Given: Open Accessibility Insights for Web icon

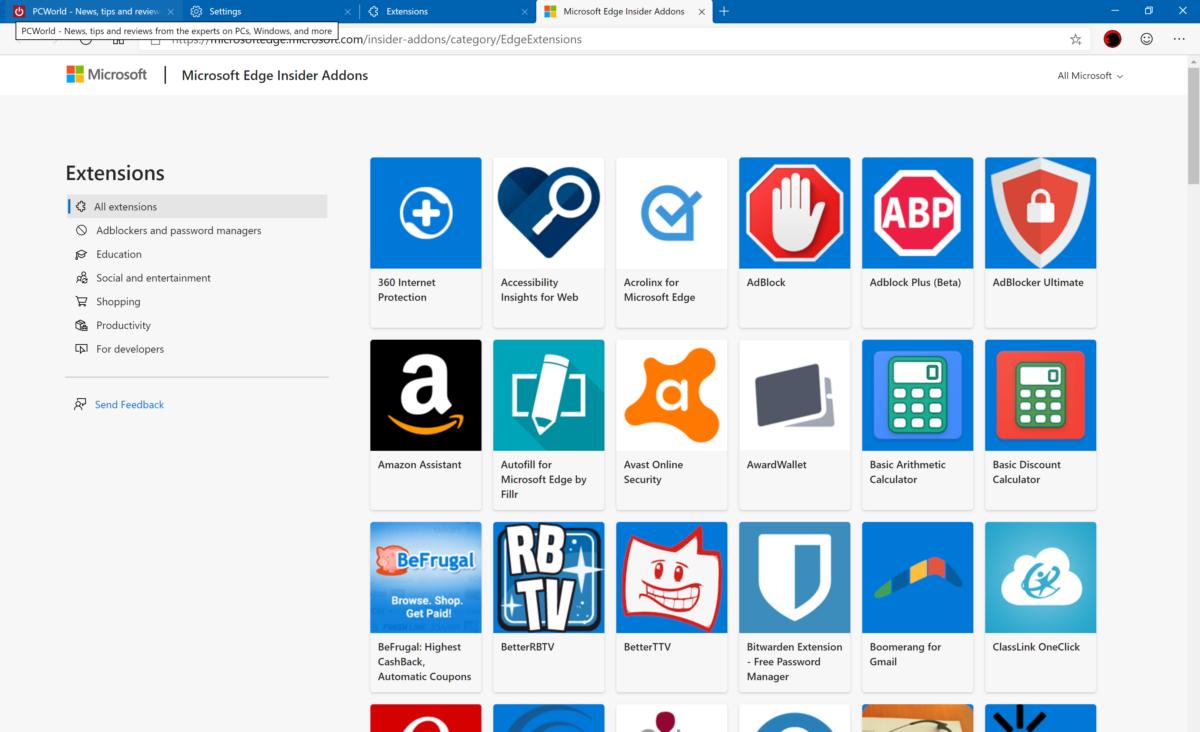Looking at the screenshot, I should click(x=548, y=213).
